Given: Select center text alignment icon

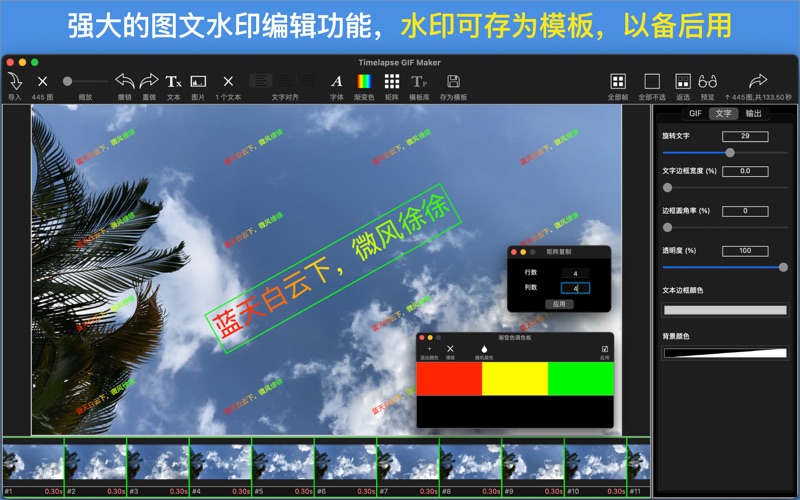Looking at the screenshot, I should pos(285,81).
